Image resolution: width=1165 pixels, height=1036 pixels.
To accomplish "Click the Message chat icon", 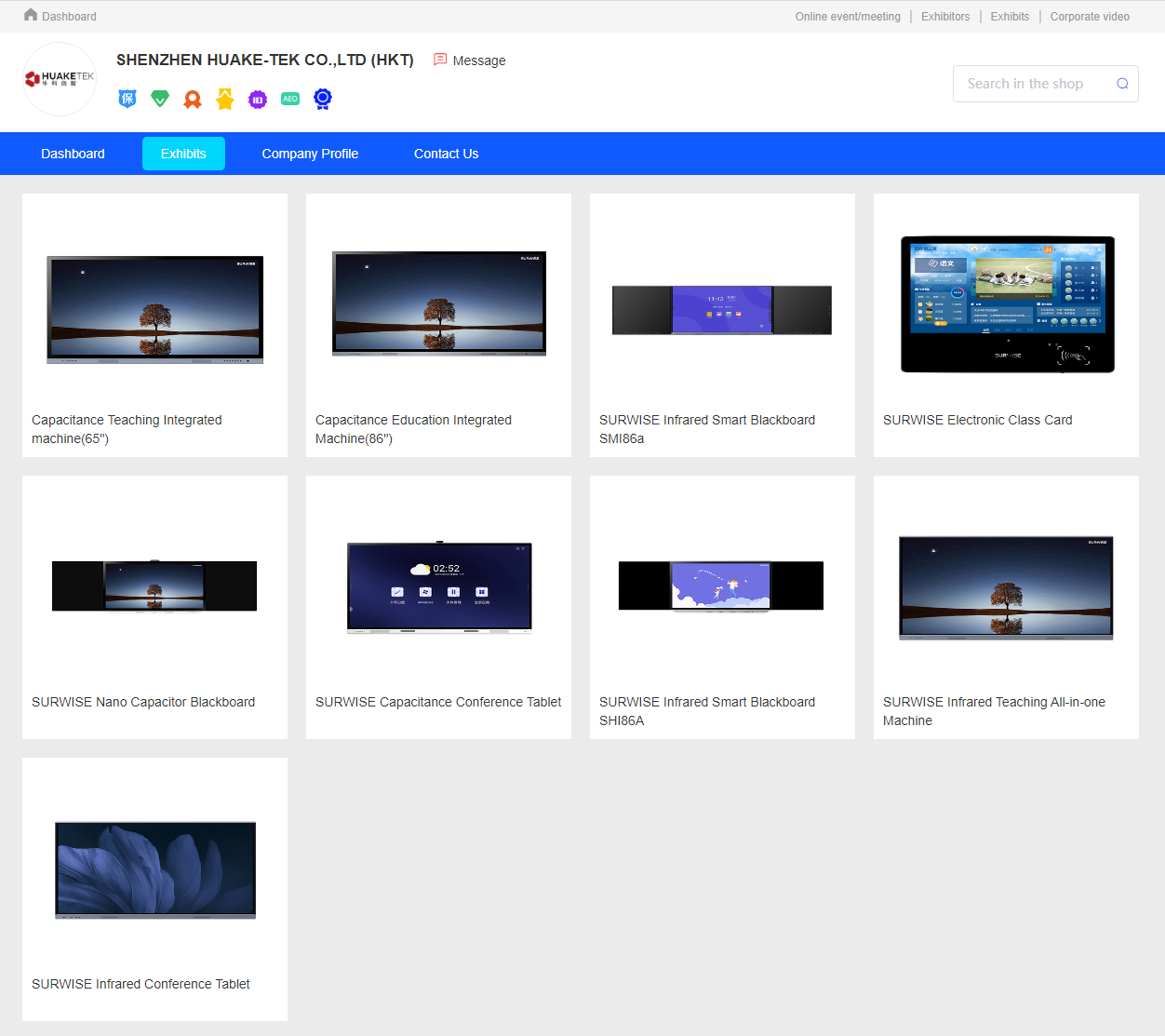I will tap(440, 60).
